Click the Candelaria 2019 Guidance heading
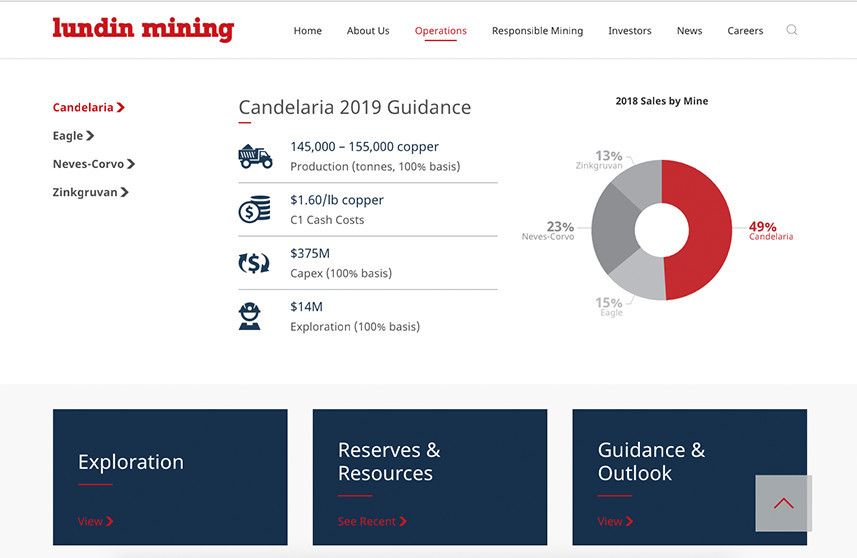Screen dimensions: 857x558 pyautogui.click(x=355, y=107)
